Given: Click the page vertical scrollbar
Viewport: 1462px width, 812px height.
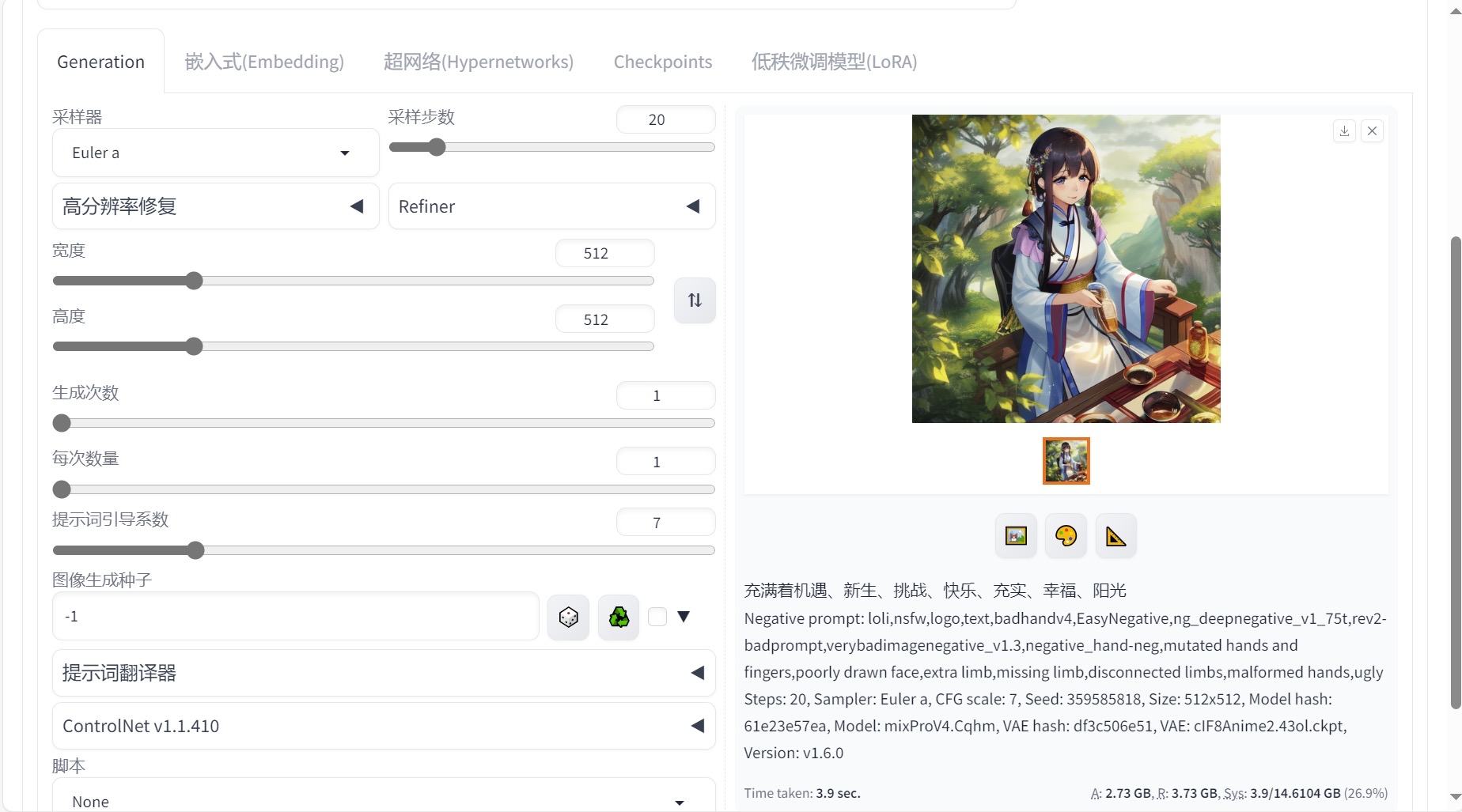Looking at the screenshot, I should [1455, 473].
